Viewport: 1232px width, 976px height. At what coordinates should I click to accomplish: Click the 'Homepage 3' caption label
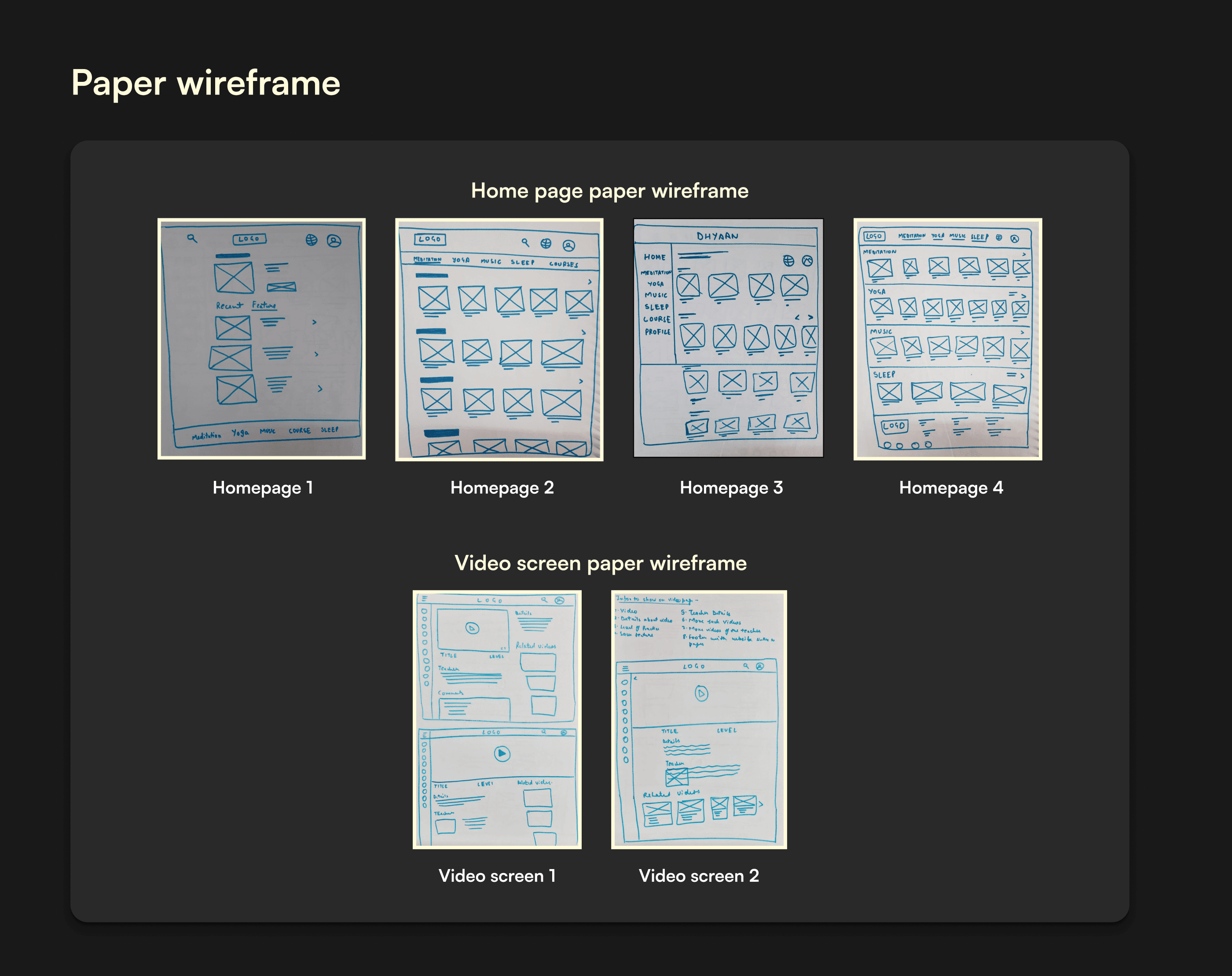click(731, 488)
